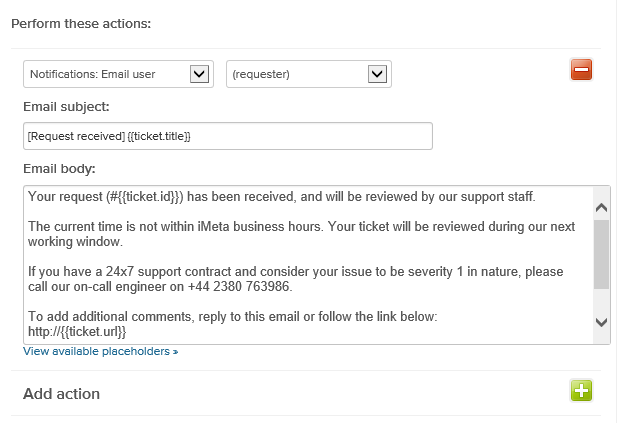Click the email body scrollbar thumb
Viewport: 622px width, 423px height.
pyautogui.click(x=601, y=254)
